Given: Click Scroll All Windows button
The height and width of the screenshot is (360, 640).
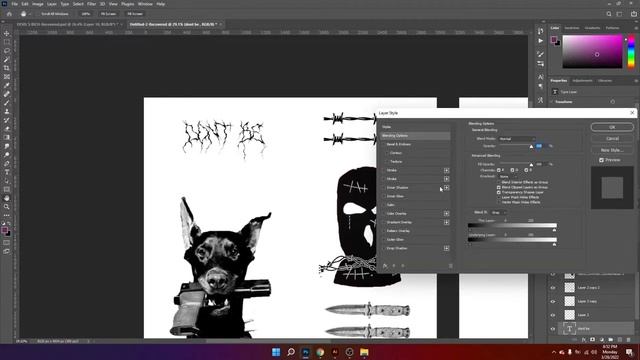Looking at the screenshot, I should pyautogui.click(x=55, y=14).
